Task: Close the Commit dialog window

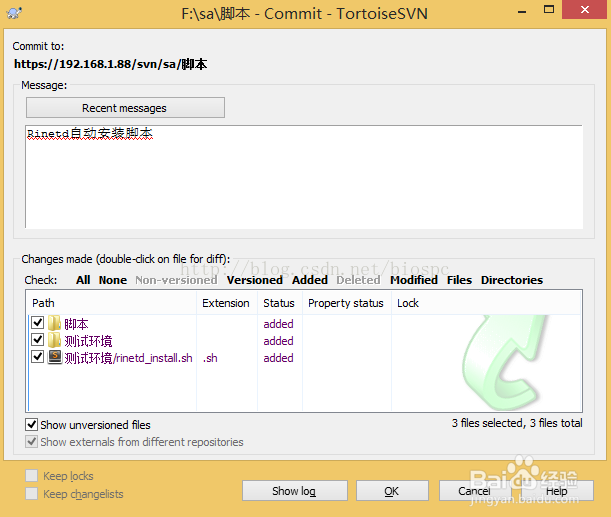Action: click(585, 10)
